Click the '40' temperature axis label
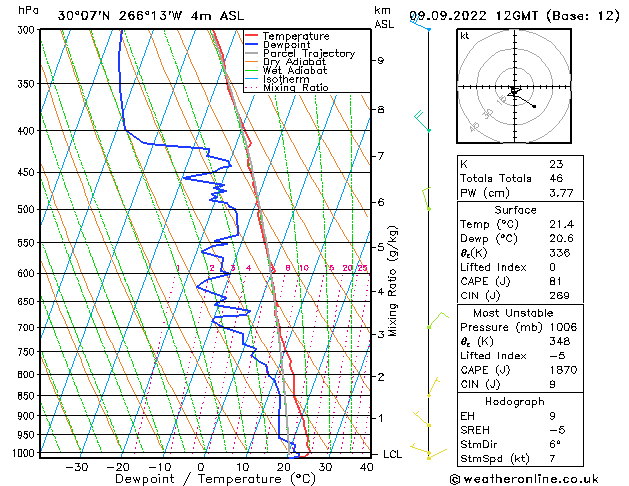Viewport: 629px width, 486px height. pos(366,467)
